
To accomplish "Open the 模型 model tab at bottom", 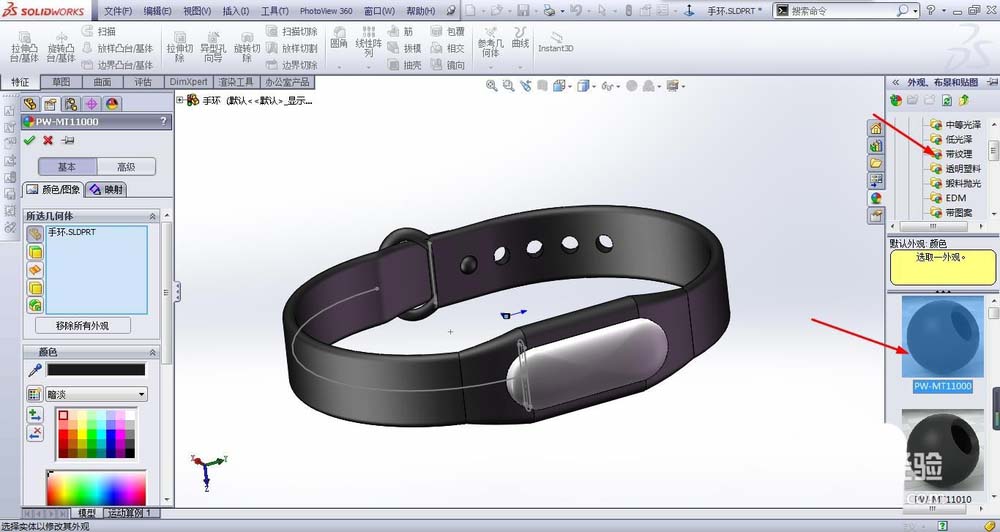I will tap(87, 513).
